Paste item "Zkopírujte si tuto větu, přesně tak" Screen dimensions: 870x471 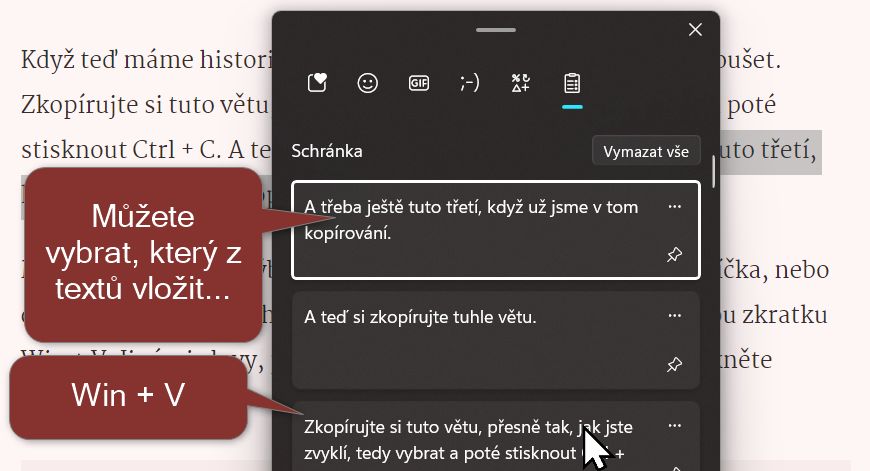pos(495,437)
